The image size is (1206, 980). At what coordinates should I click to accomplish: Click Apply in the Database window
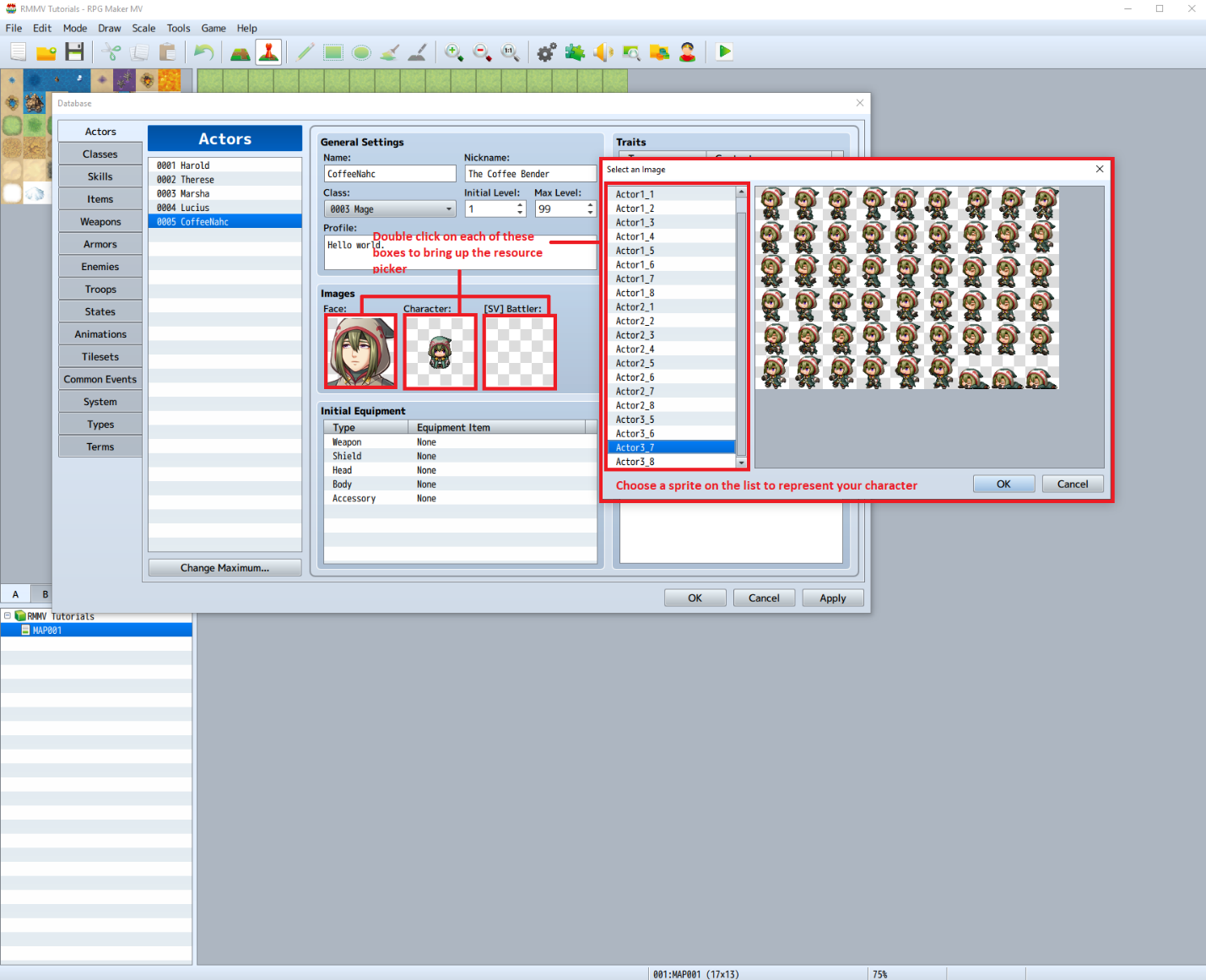click(833, 598)
